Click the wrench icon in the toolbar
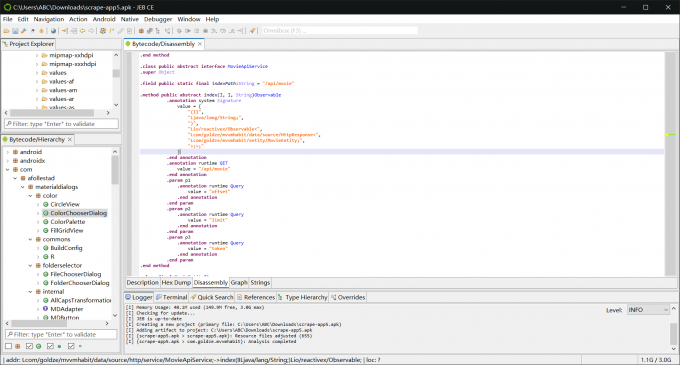Image resolution: width=680 pixels, height=365 pixels. (24, 31)
